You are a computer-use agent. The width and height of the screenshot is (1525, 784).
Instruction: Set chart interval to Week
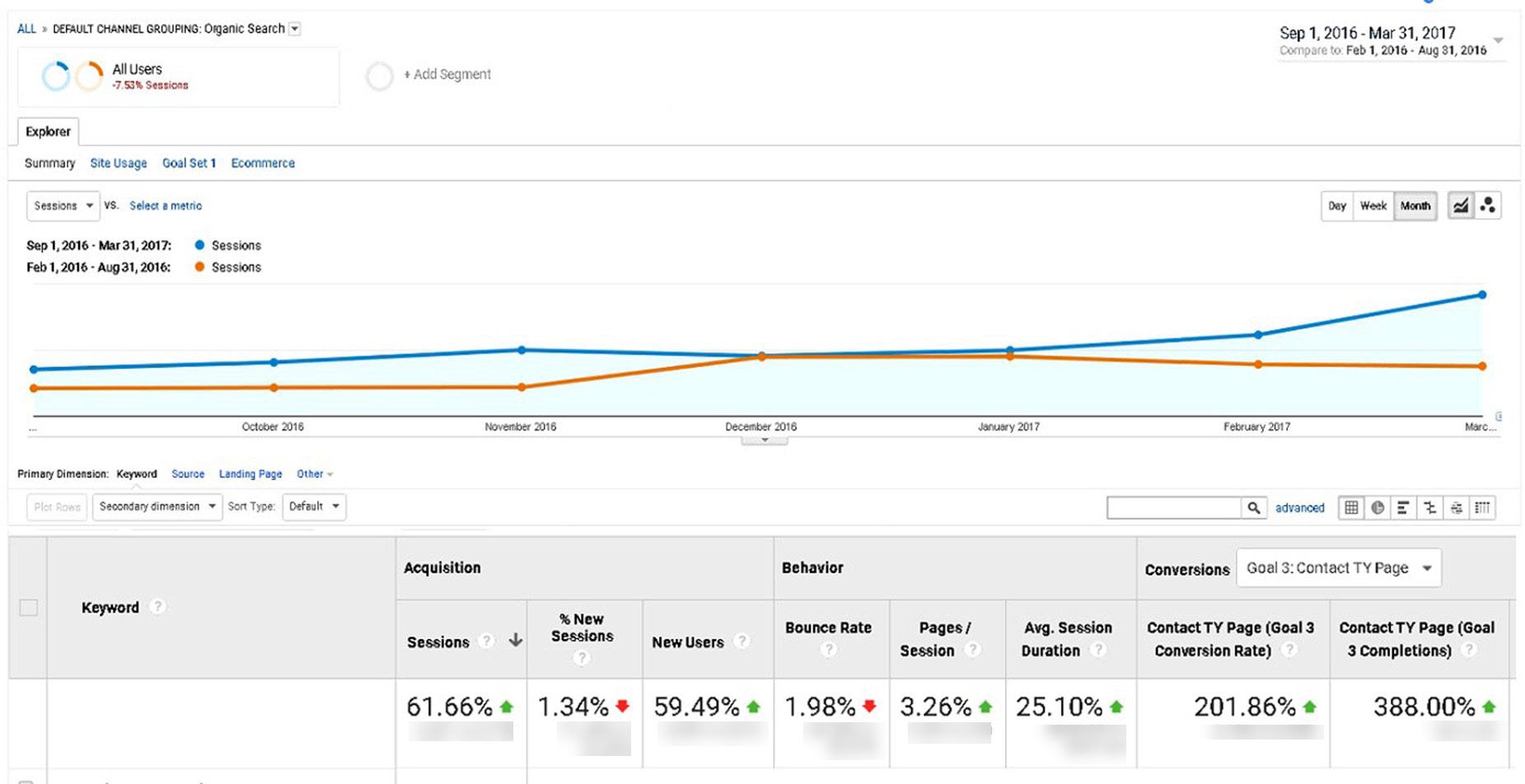pos(1373,206)
